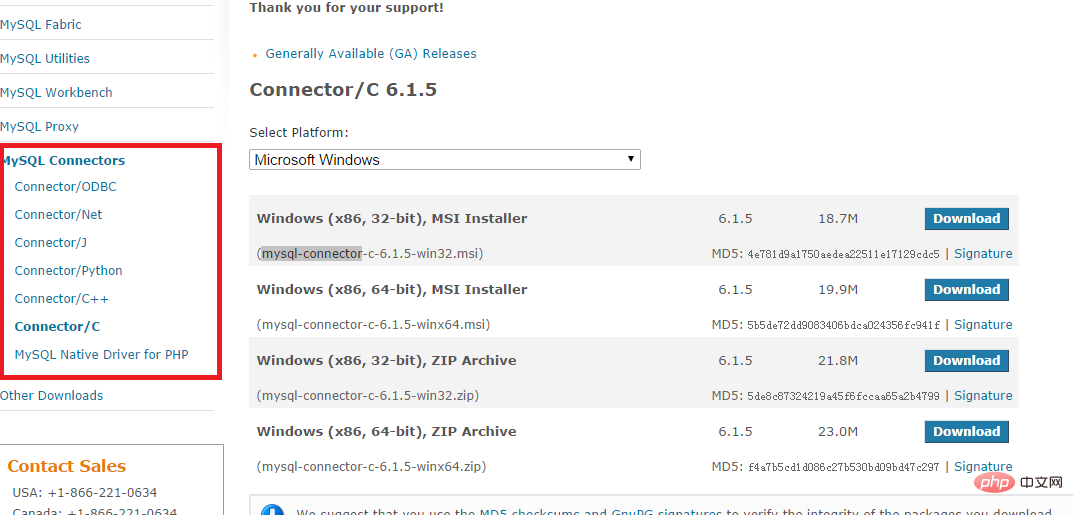This screenshot has height=515, width=1073.
Task: Open MySQL Workbench sidebar link
Action: coord(56,92)
